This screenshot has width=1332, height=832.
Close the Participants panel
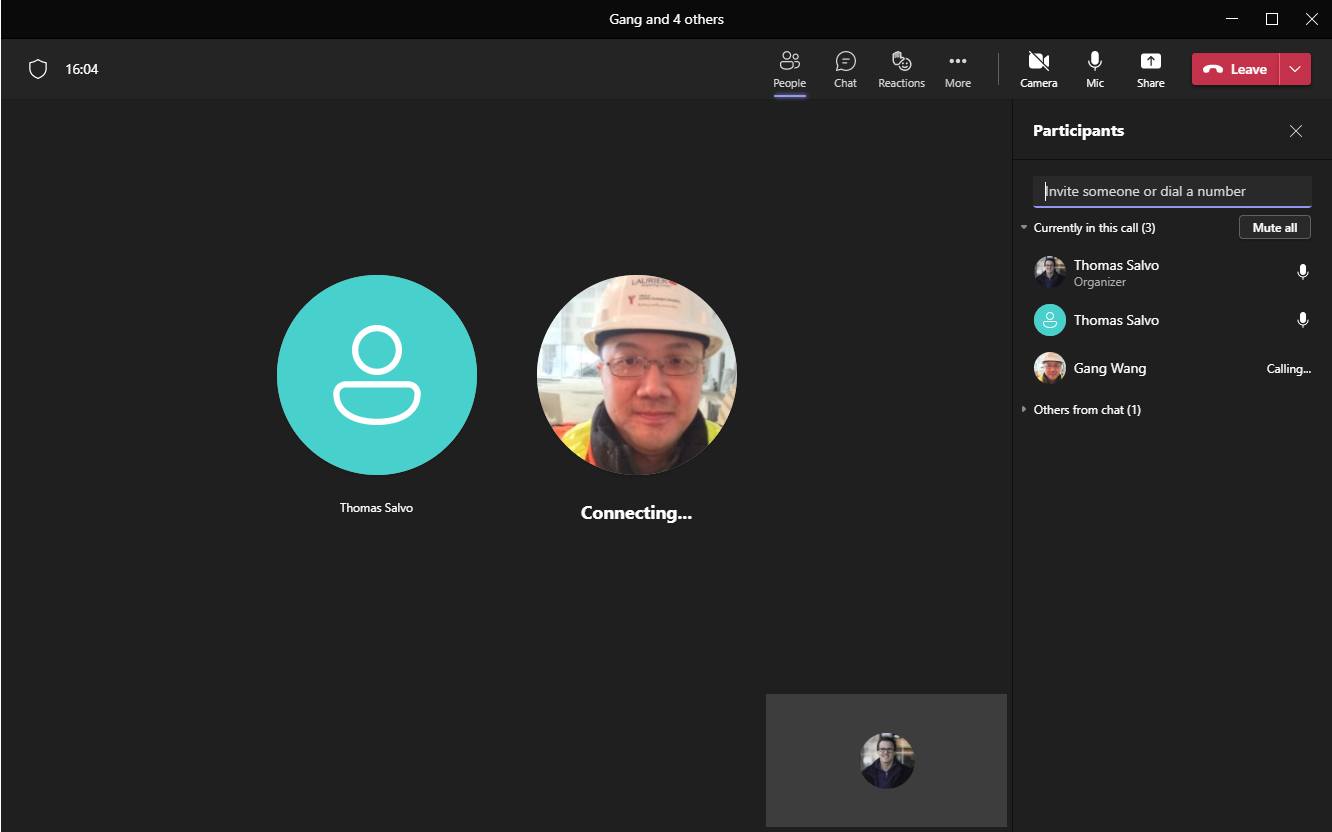coord(1296,131)
